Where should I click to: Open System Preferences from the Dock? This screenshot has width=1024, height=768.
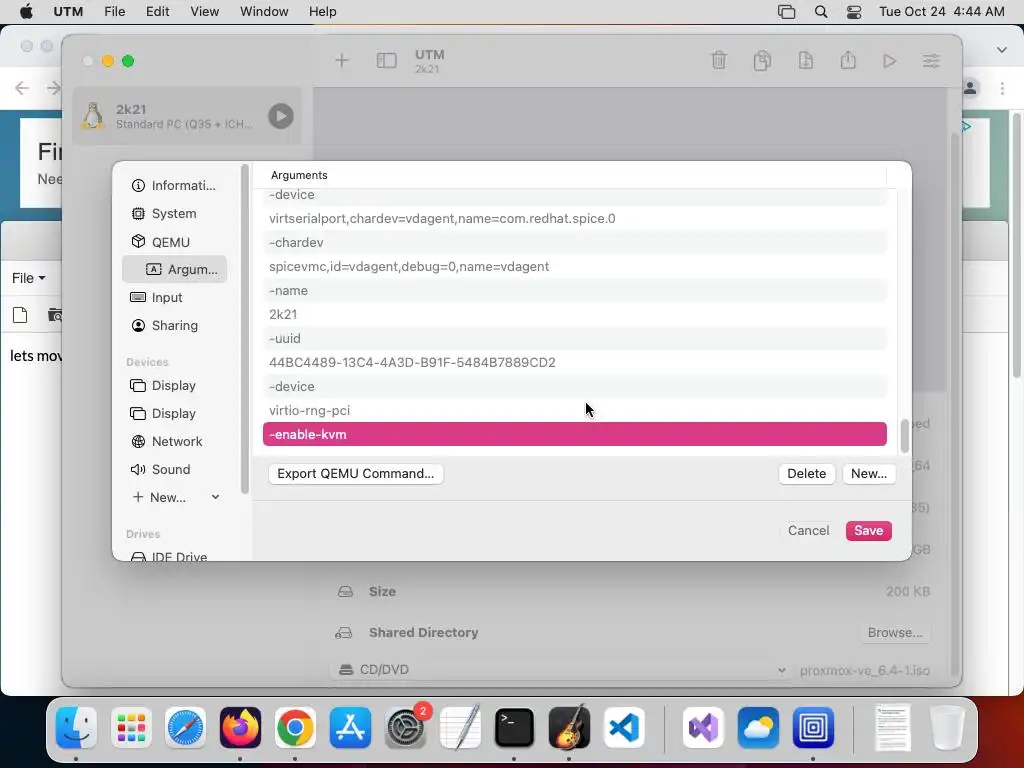click(x=405, y=728)
